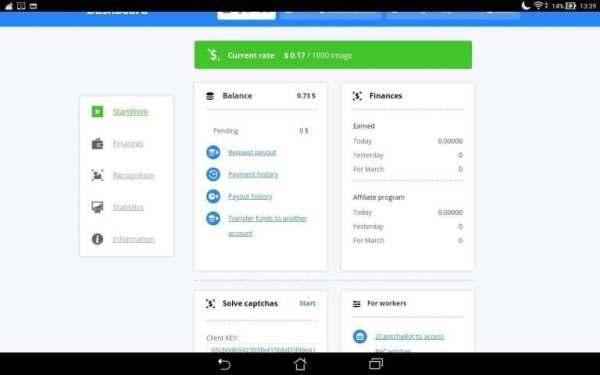Tap the Android back navigation button
Screen dimensions: 600x375
click(x=224, y=364)
